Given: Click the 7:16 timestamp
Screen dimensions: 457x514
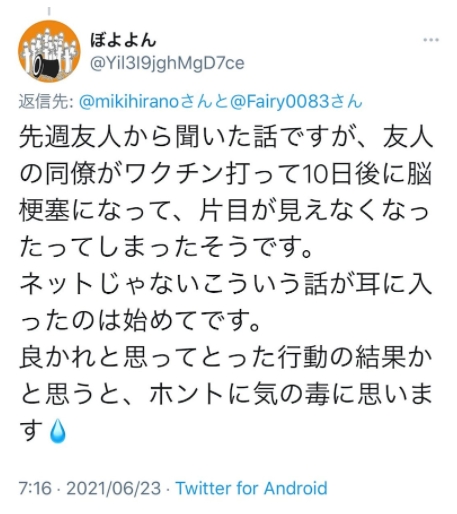Looking at the screenshot, I should click(35, 488).
